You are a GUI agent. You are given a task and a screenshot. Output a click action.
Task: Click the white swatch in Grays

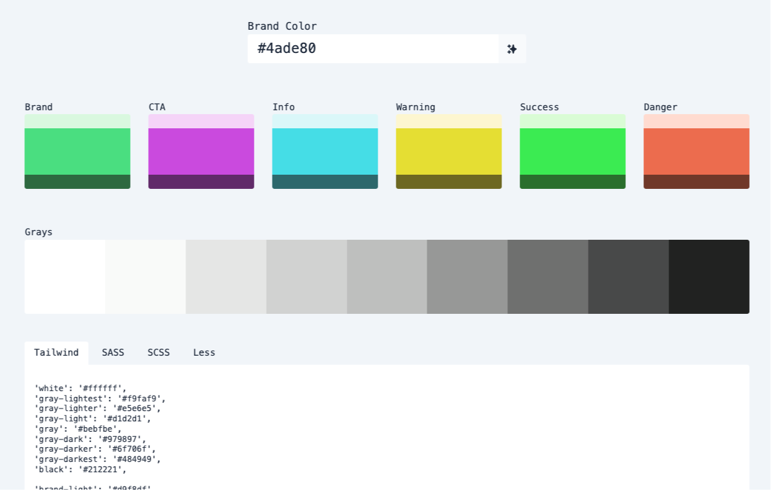click(x=65, y=277)
